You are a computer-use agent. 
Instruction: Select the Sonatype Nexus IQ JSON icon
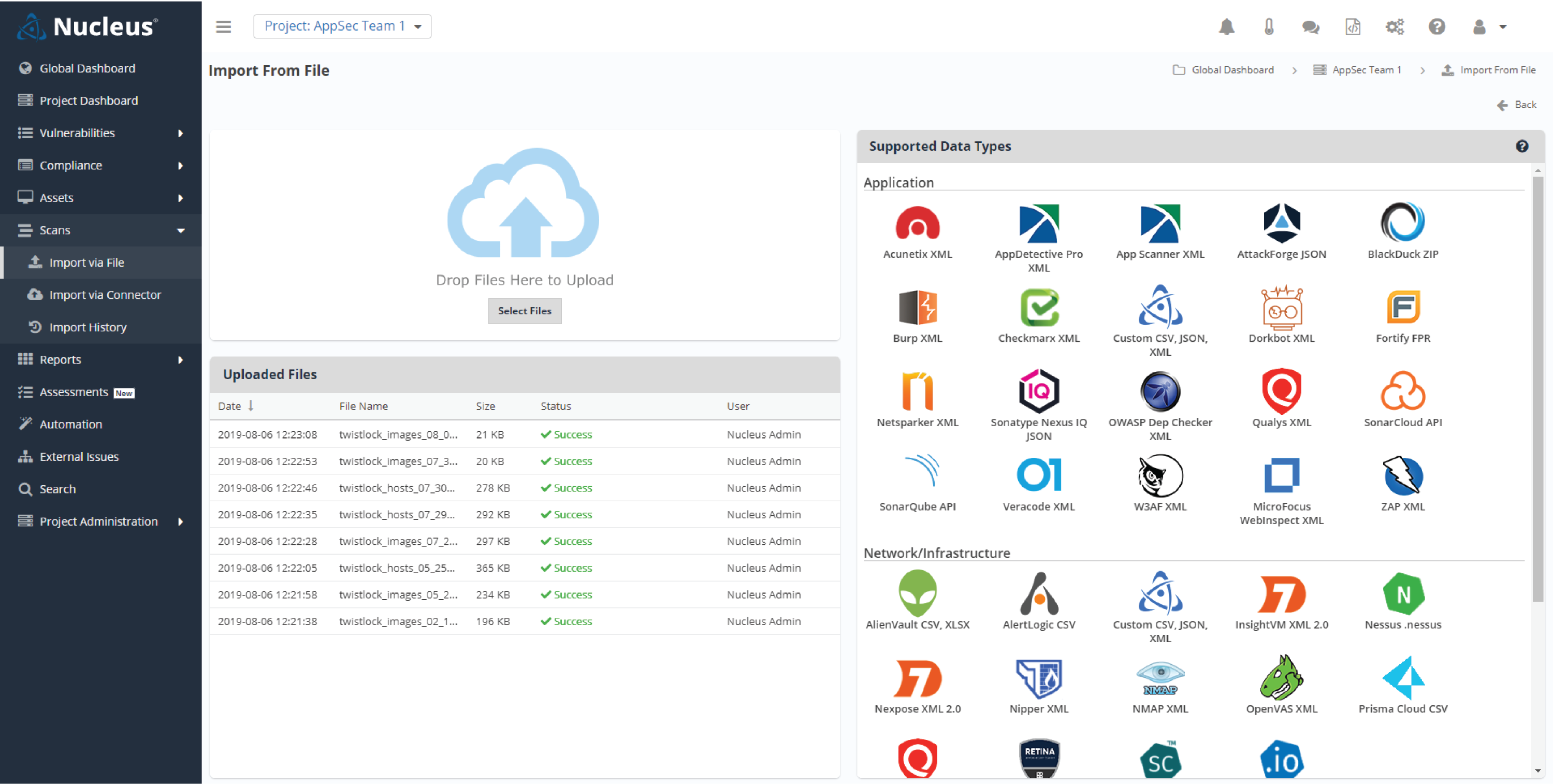coord(1038,391)
